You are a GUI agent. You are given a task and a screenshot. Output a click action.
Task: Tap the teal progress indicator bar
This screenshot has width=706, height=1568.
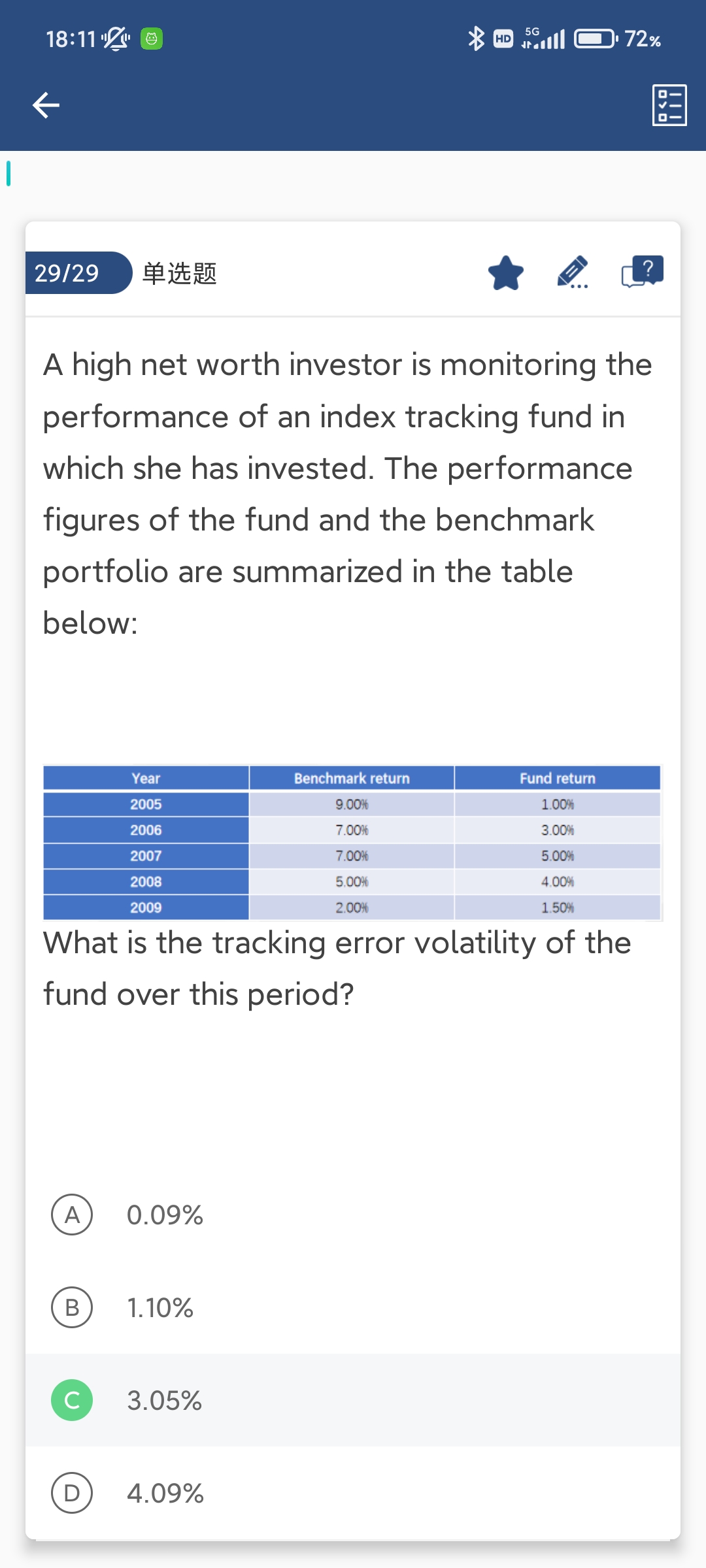click(8, 173)
